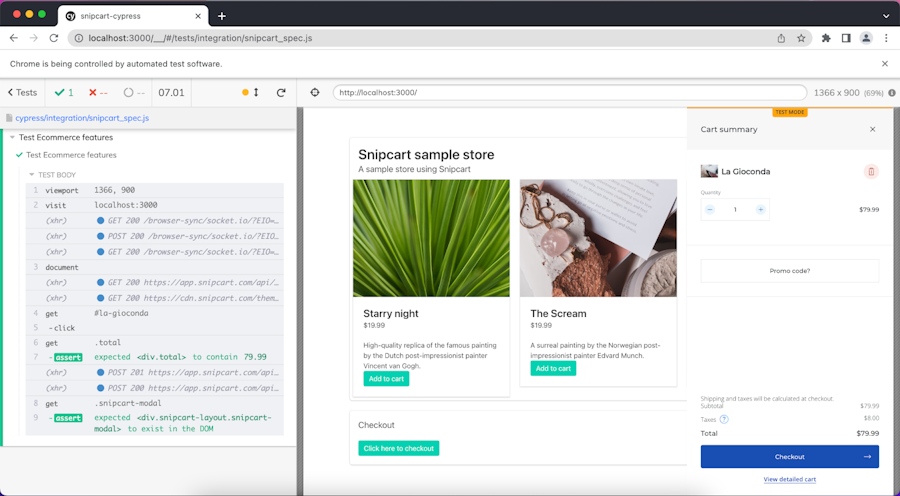Click the browser back arrow
Viewport: 900px width, 496px height.
point(14,38)
